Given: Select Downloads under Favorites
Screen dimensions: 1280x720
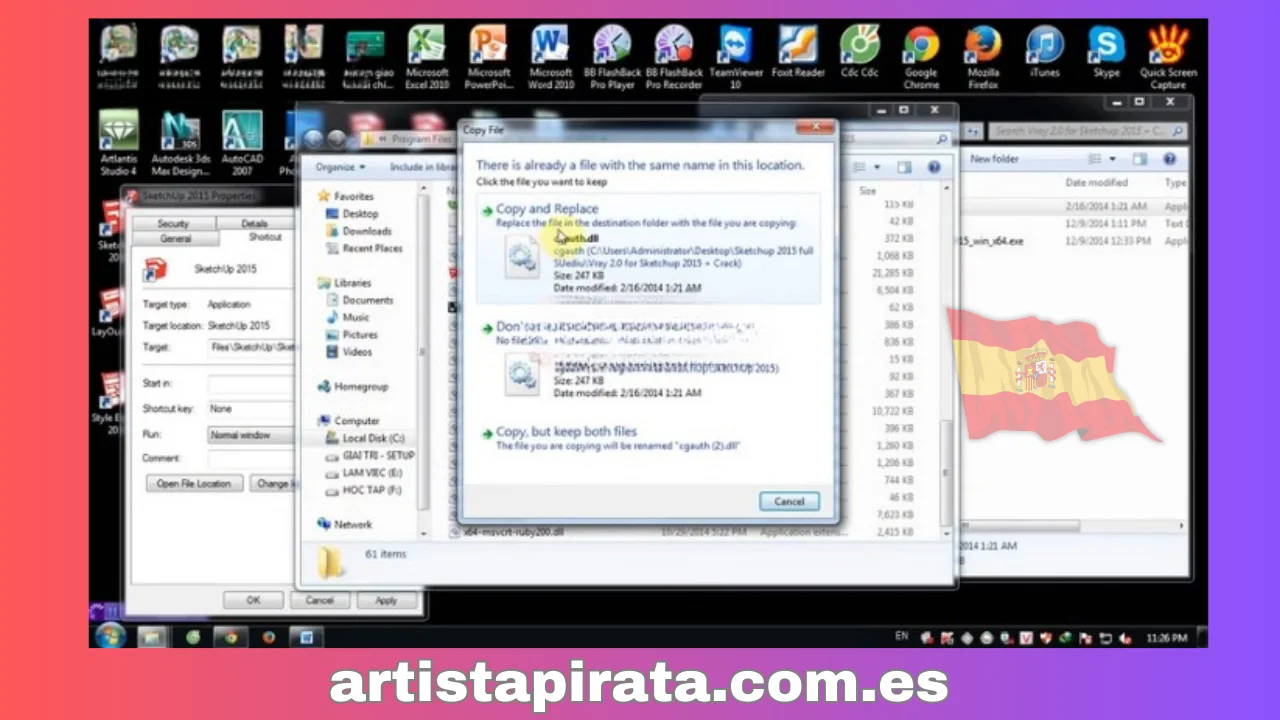Looking at the screenshot, I should [367, 230].
